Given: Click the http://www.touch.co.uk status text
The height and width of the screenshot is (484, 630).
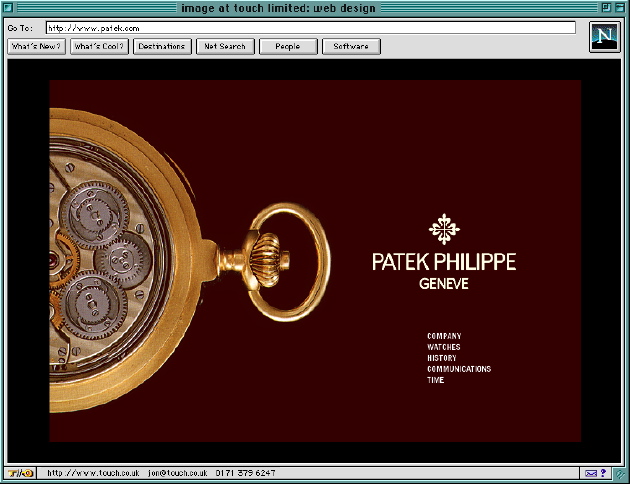Looking at the screenshot, I should 93,473.
